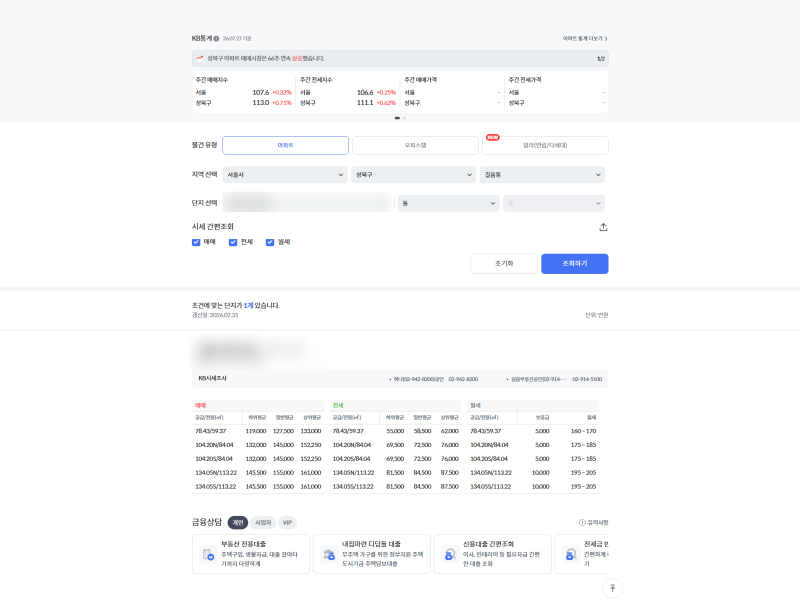Select the 오피스텔 property type tab
800x605 pixels.
tap(415, 145)
